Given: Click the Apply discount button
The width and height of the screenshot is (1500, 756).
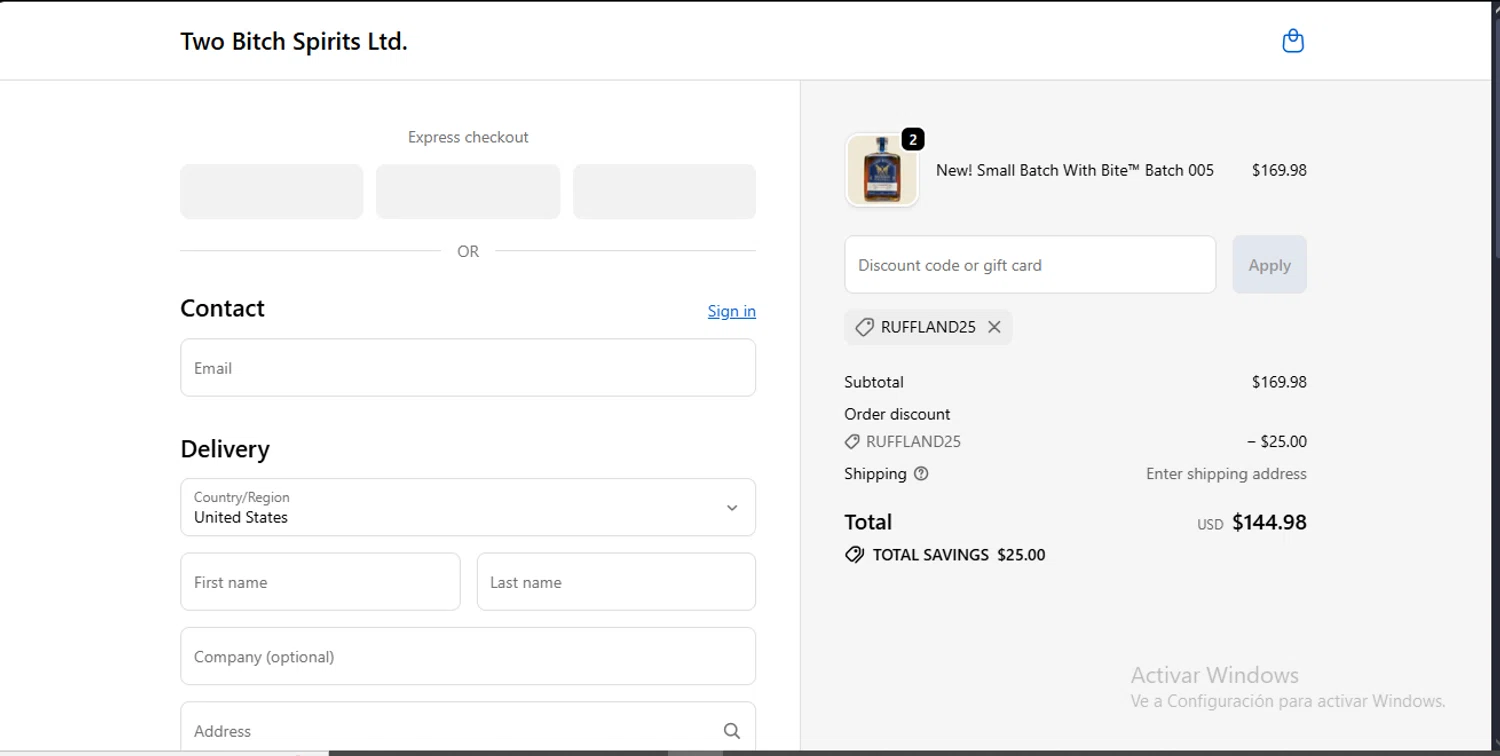Looking at the screenshot, I should (x=1269, y=265).
